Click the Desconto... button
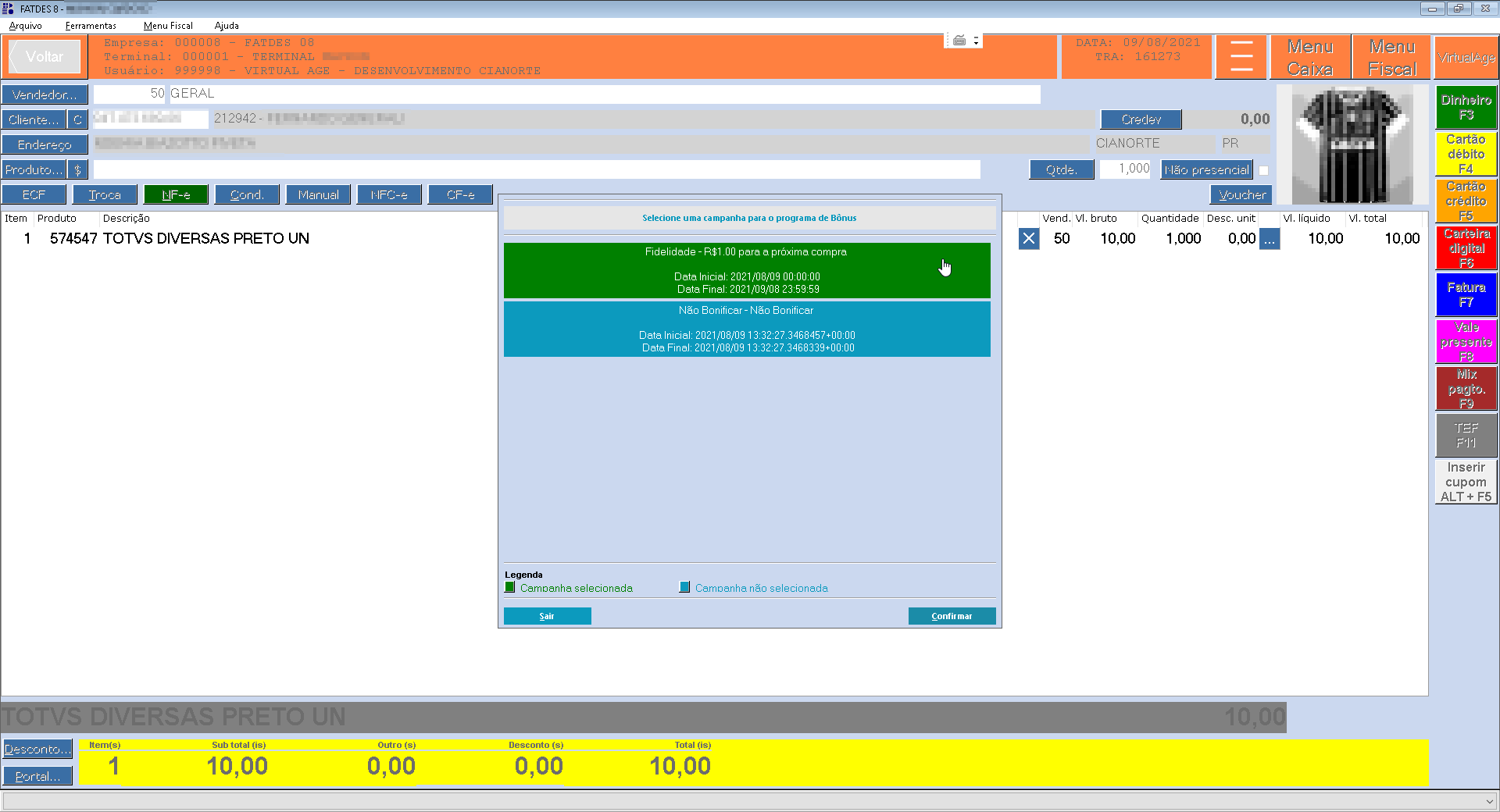The height and width of the screenshot is (812, 1500). point(37,749)
